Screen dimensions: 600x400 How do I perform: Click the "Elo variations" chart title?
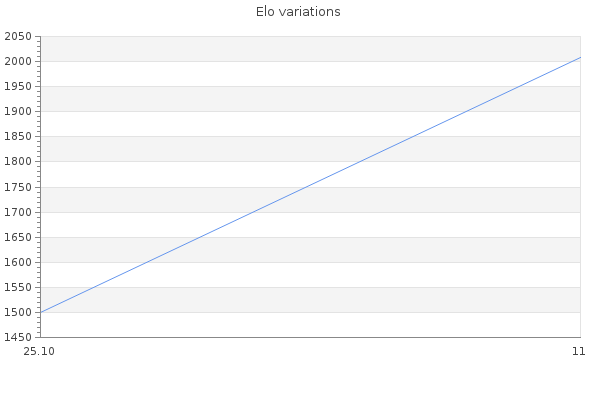298,12
